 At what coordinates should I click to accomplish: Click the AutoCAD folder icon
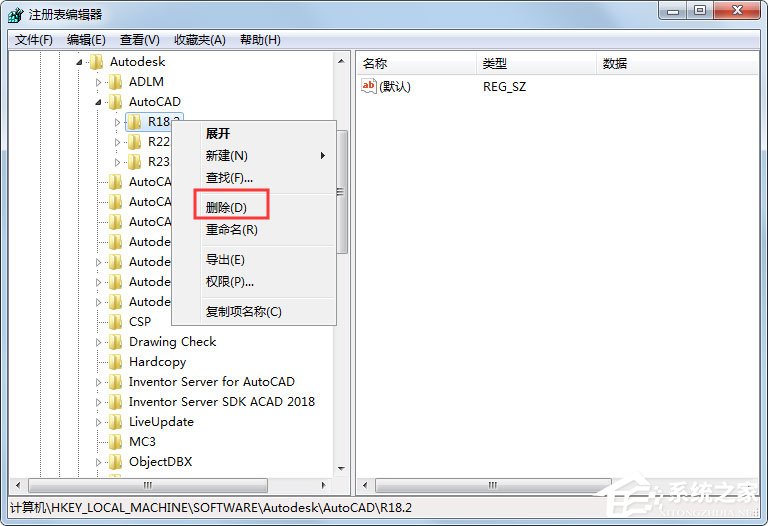(x=116, y=102)
